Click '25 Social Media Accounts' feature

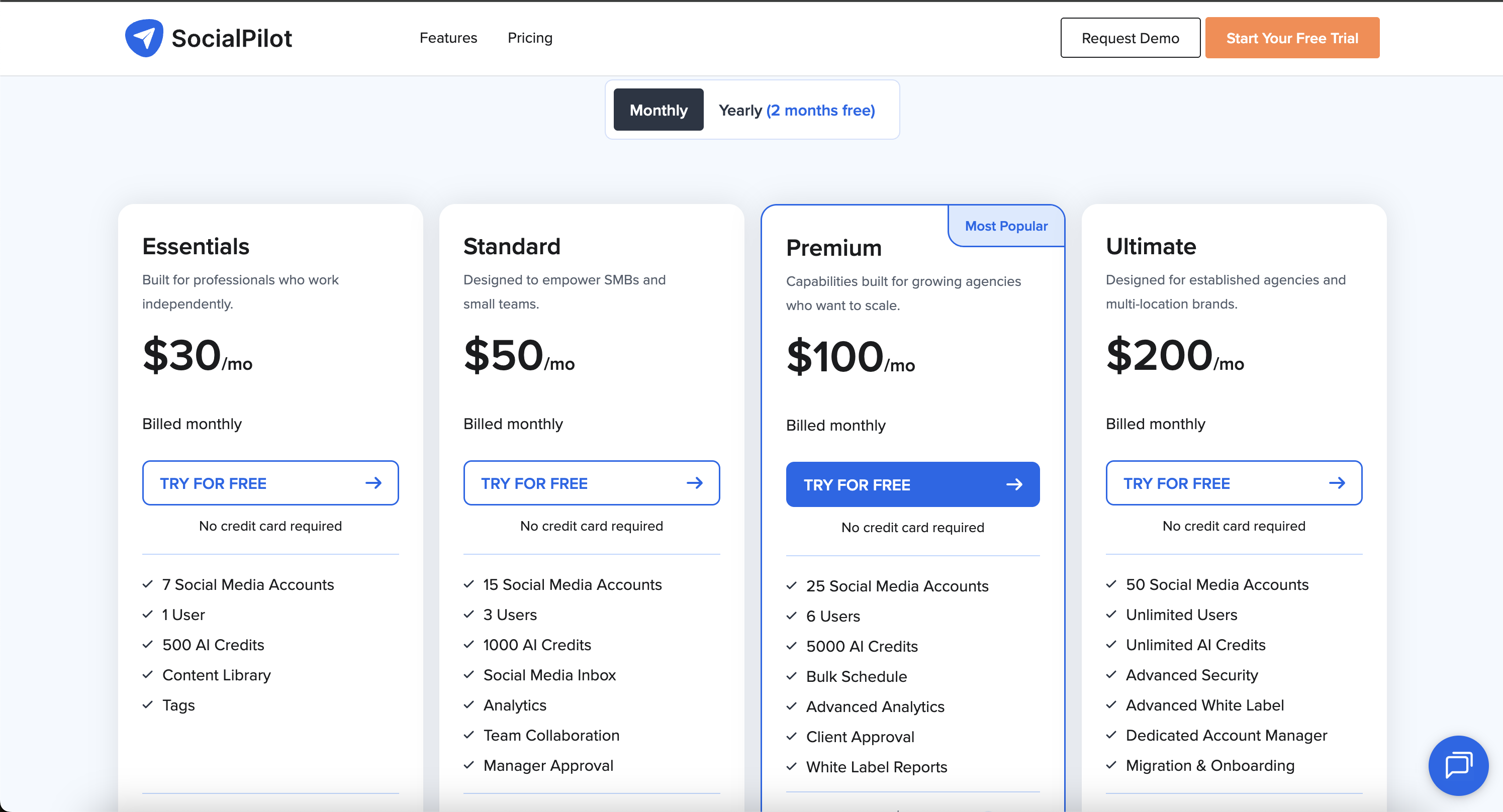897,586
